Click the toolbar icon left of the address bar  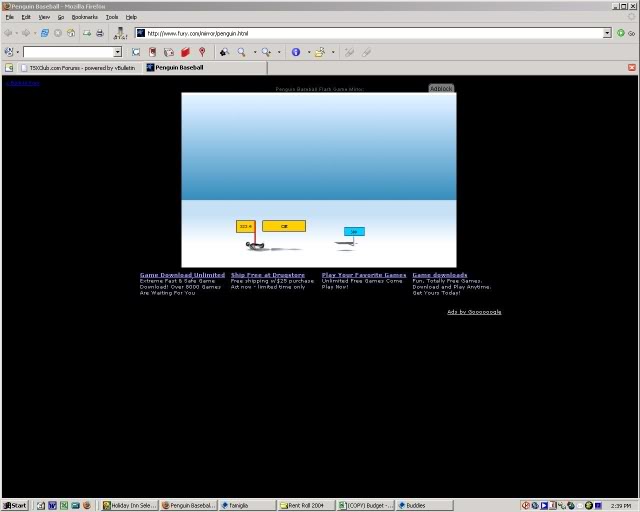pos(120,33)
